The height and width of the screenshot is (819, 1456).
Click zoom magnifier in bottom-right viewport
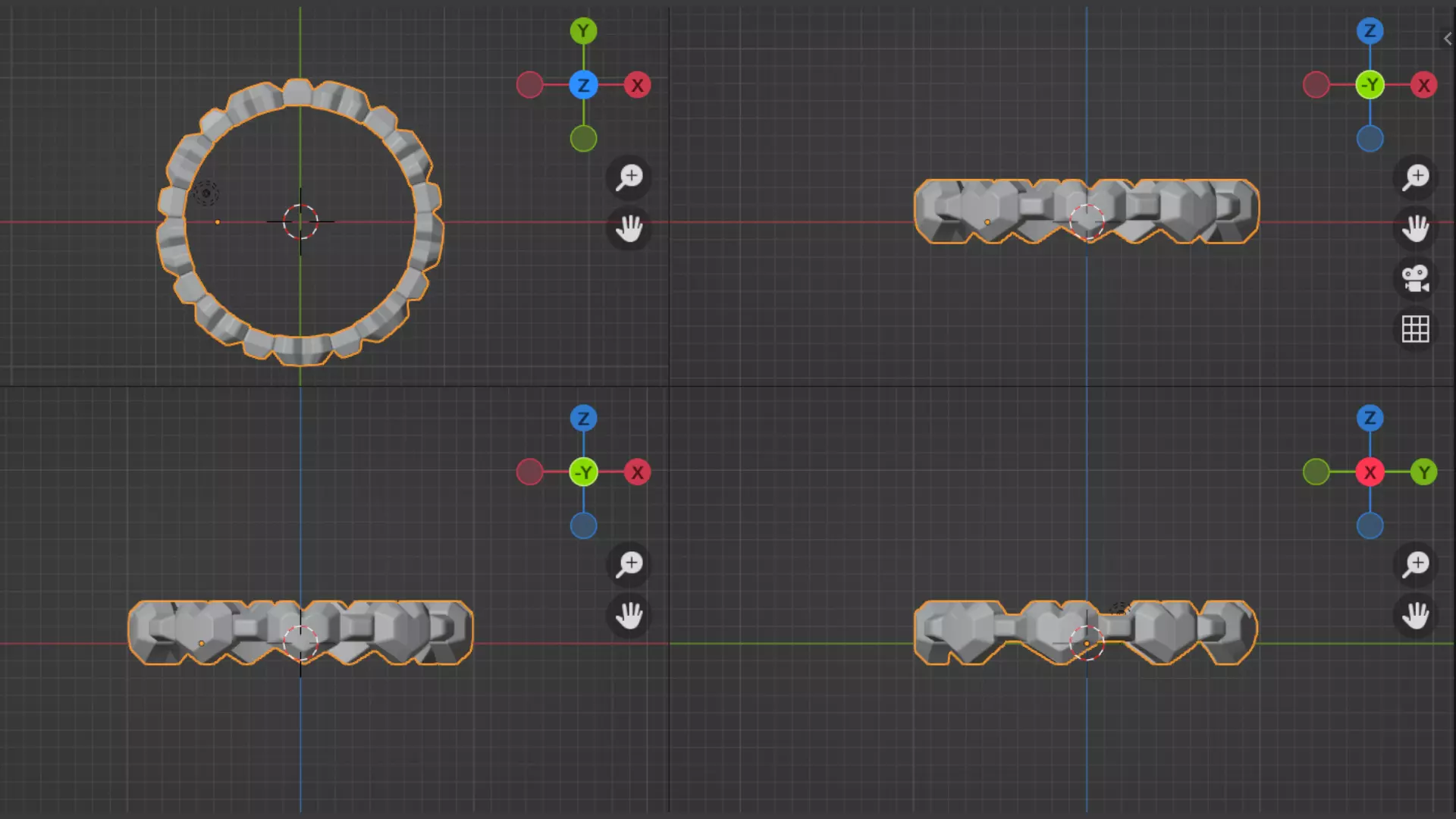pos(1416,564)
